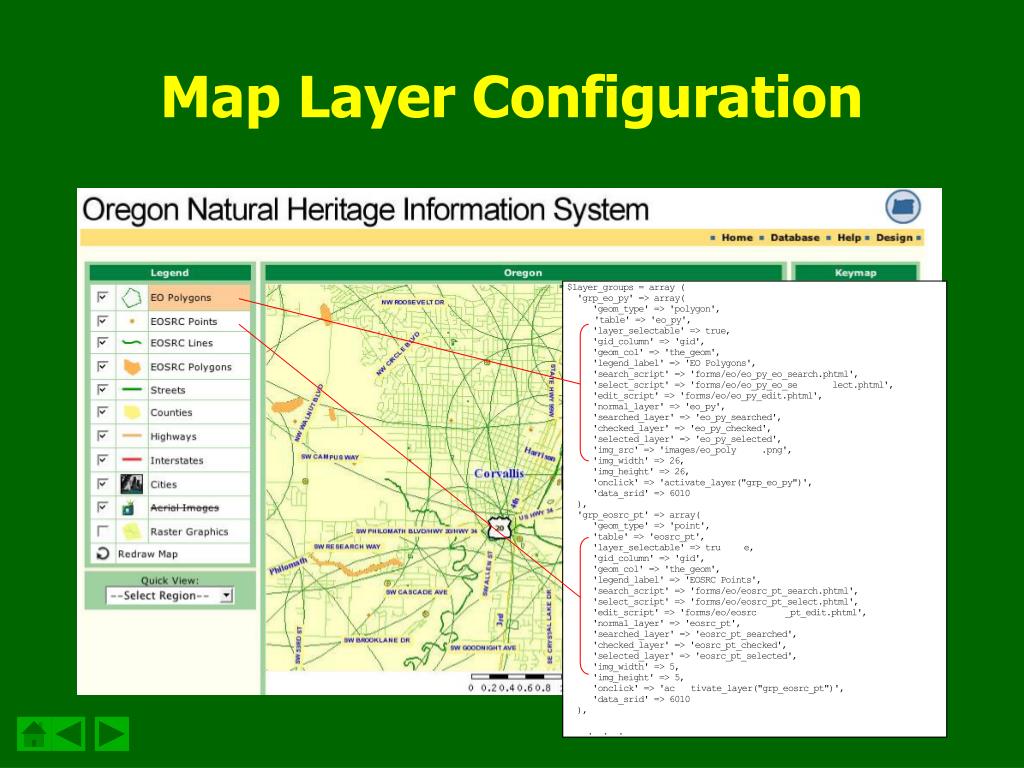Click the EOSRC Polygons orange icon
This screenshot has width=1024, height=768.
pos(132,366)
